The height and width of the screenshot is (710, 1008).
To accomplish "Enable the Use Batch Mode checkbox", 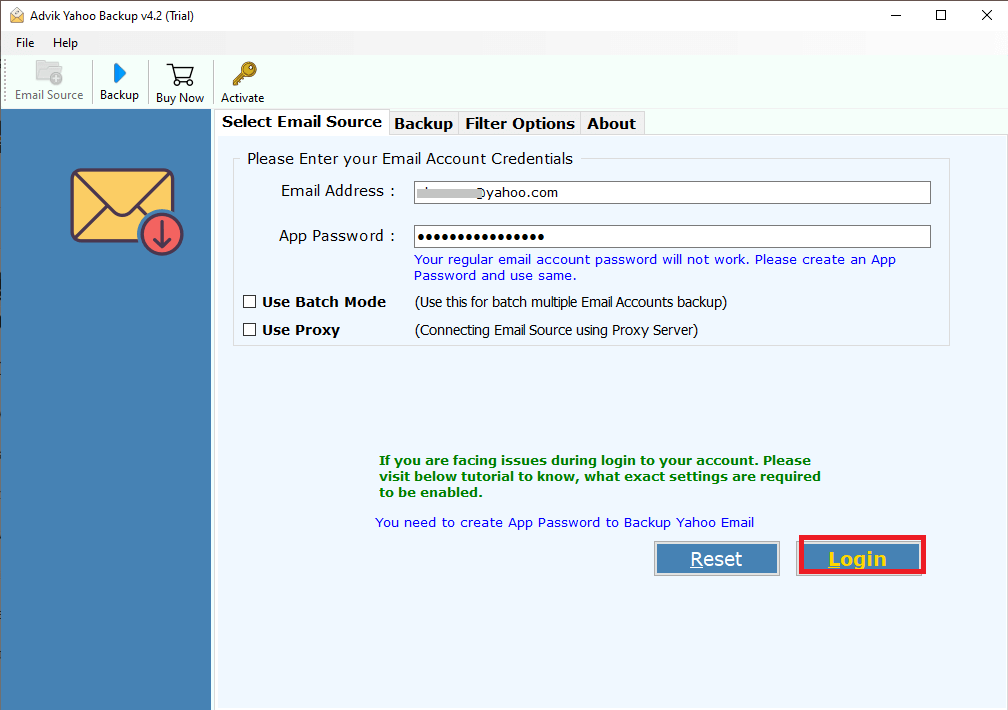I will pos(249,302).
